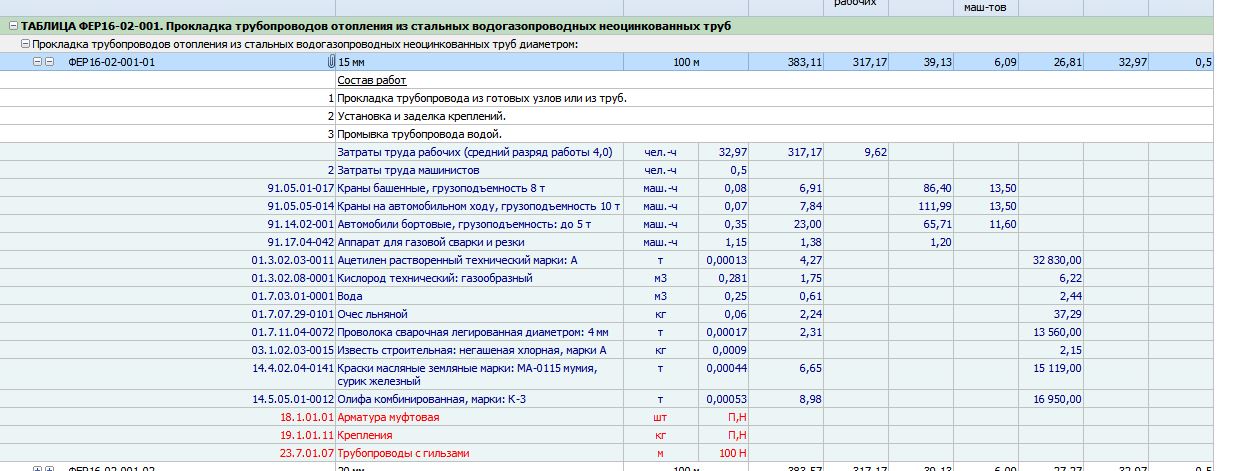
Task: Click the 383,11 total cell in the highlighted row
Action: (x=786, y=62)
